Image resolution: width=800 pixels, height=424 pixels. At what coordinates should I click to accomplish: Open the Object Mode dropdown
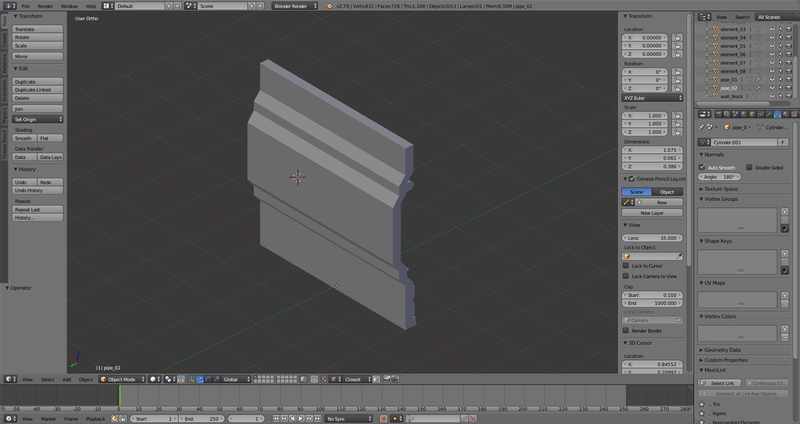122,379
